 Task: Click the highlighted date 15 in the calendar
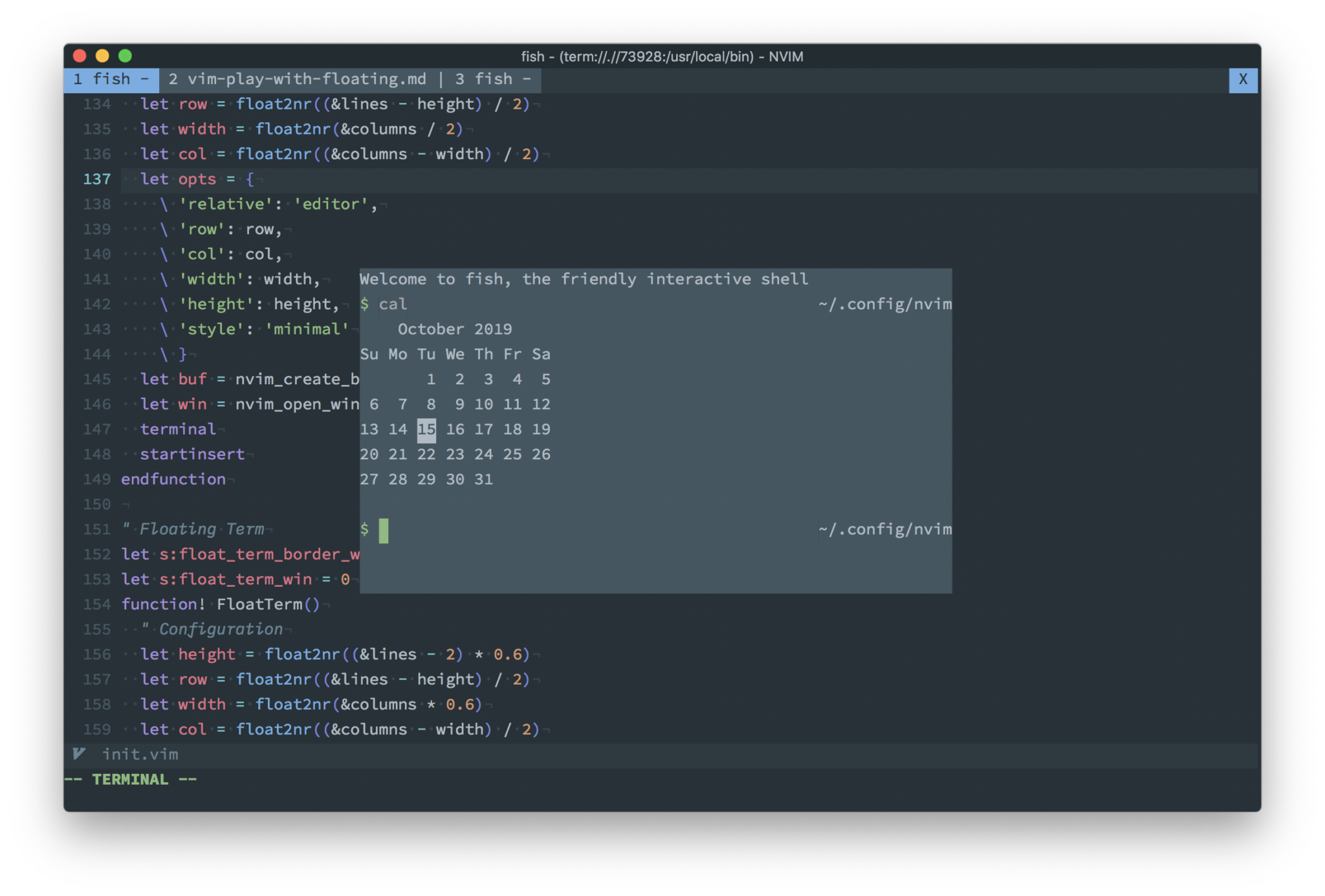click(426, 429)
